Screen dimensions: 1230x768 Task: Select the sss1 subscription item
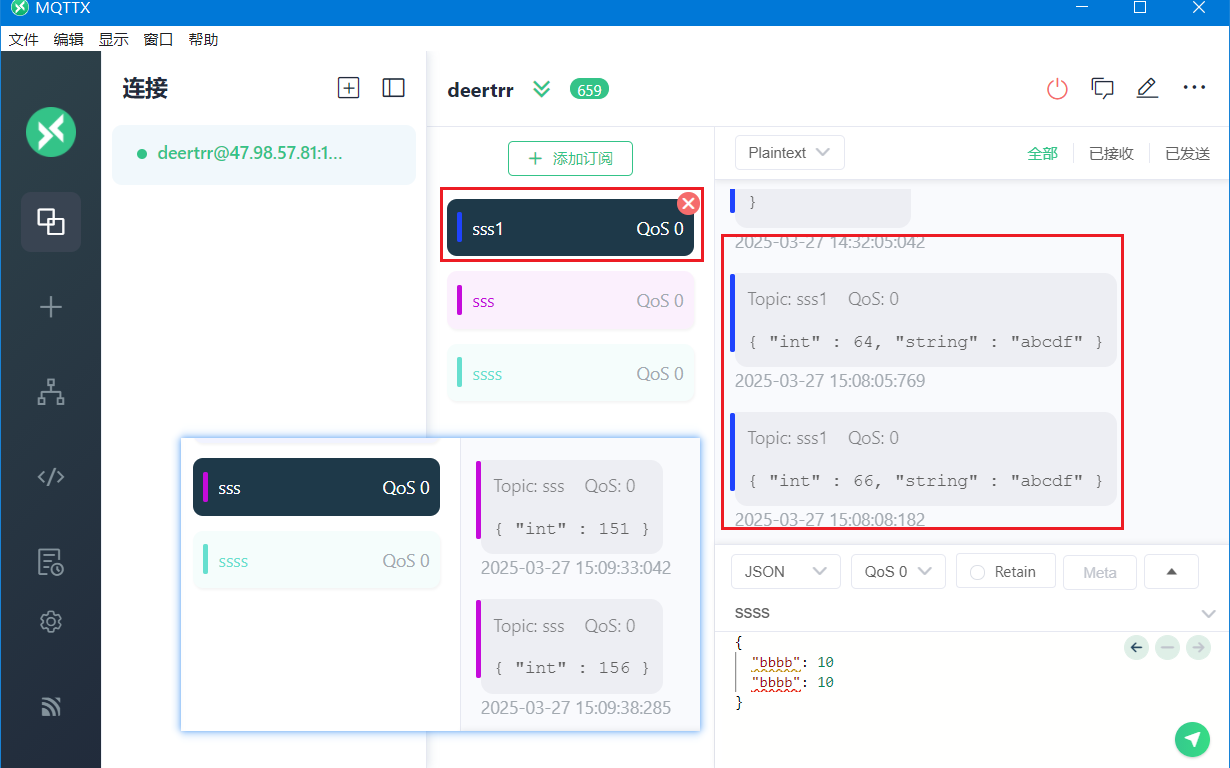[570, 228]
